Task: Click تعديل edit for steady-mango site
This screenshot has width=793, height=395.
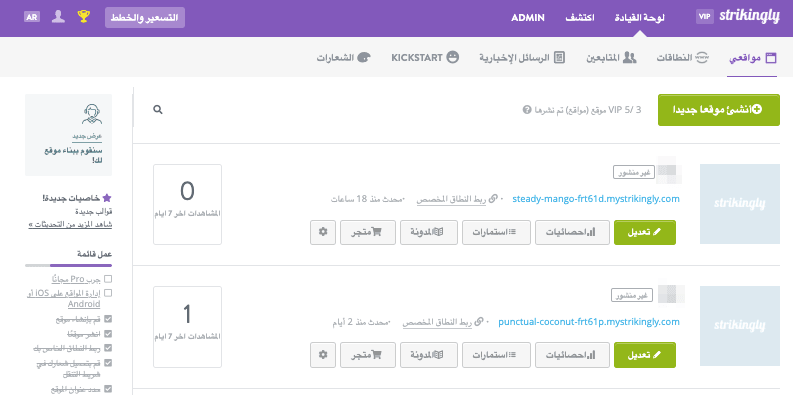Action: point(645,232)
